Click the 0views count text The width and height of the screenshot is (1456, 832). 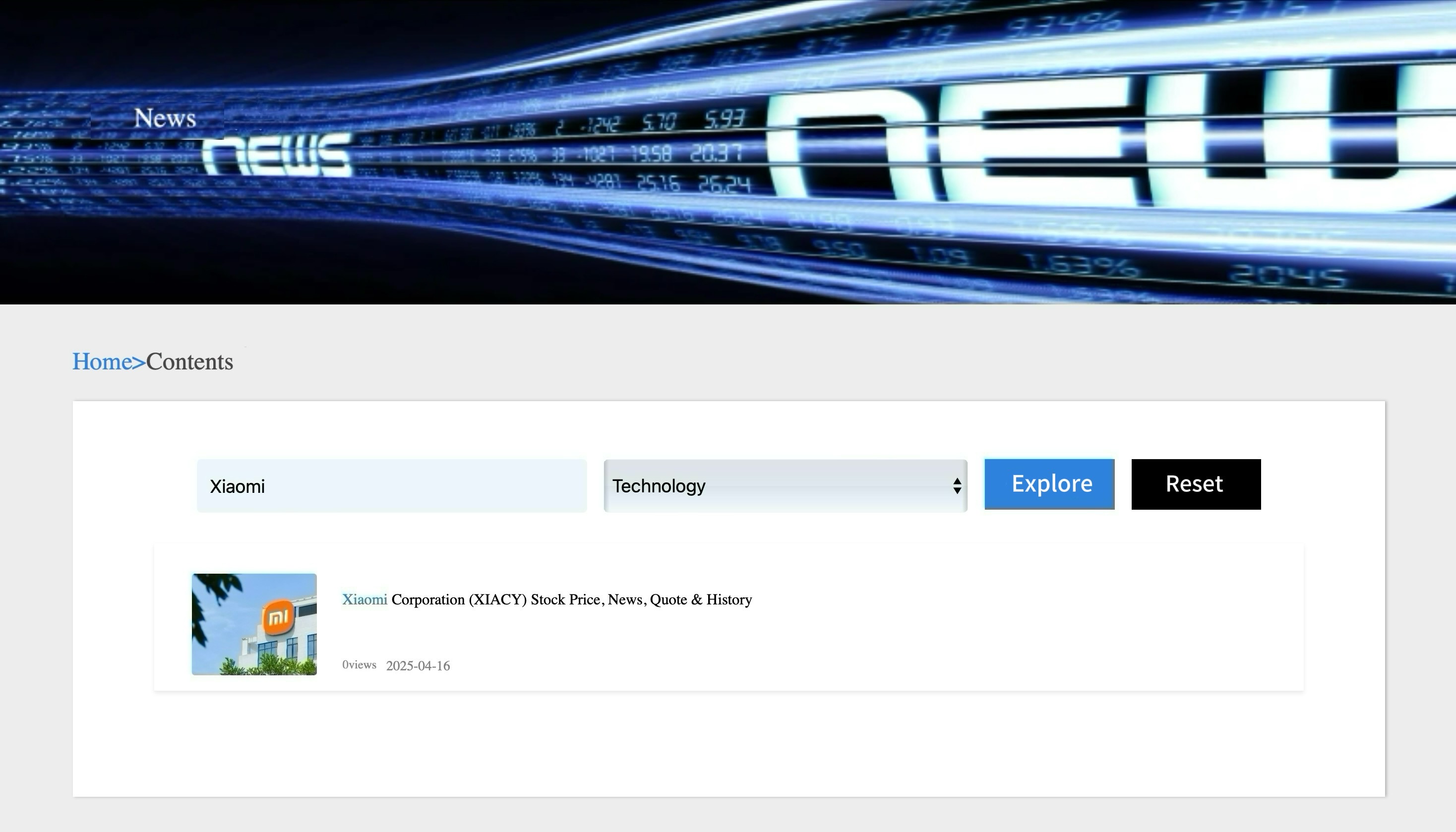click(x=359, y=664)
